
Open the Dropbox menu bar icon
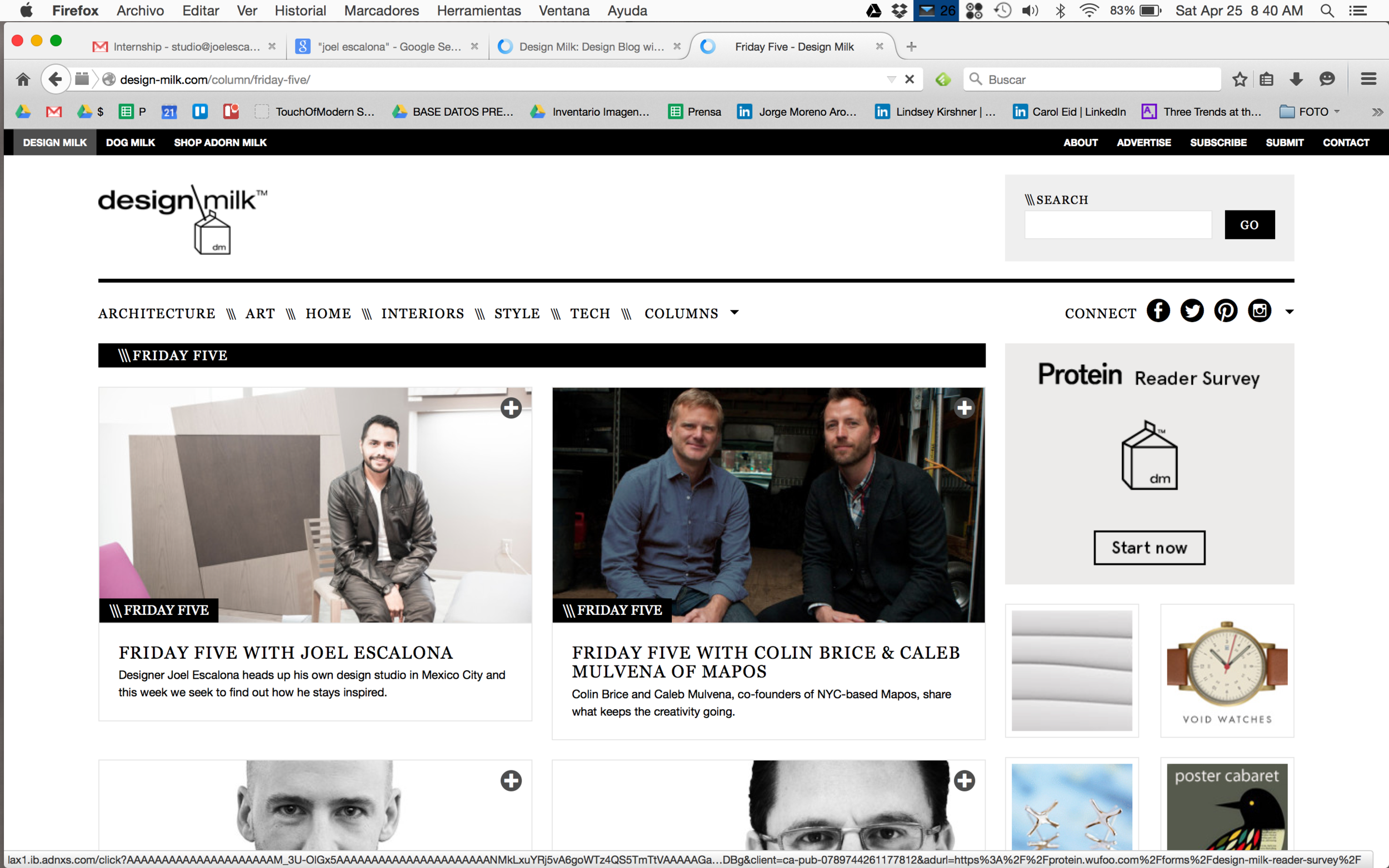point(899,11)
